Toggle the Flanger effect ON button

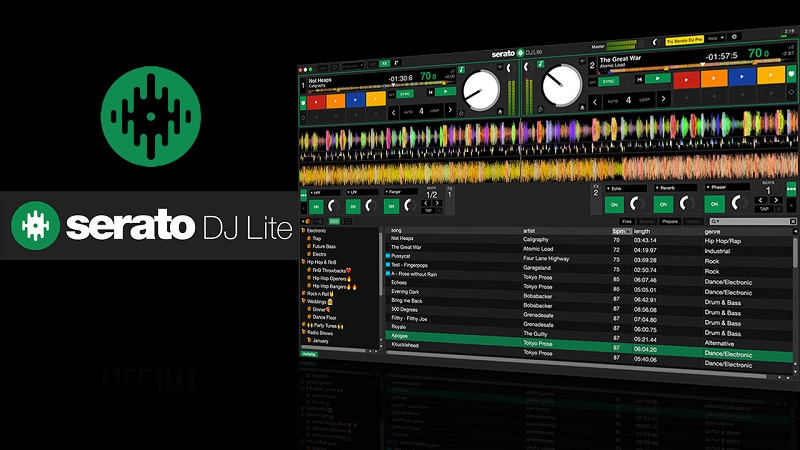point(391,206)
